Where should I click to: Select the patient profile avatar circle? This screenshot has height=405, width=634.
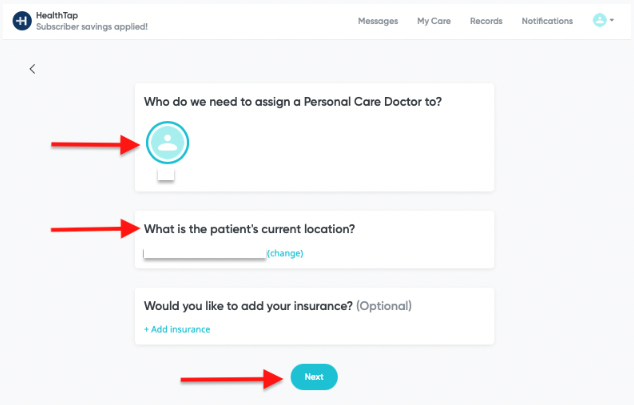click(x=167, y=143)
